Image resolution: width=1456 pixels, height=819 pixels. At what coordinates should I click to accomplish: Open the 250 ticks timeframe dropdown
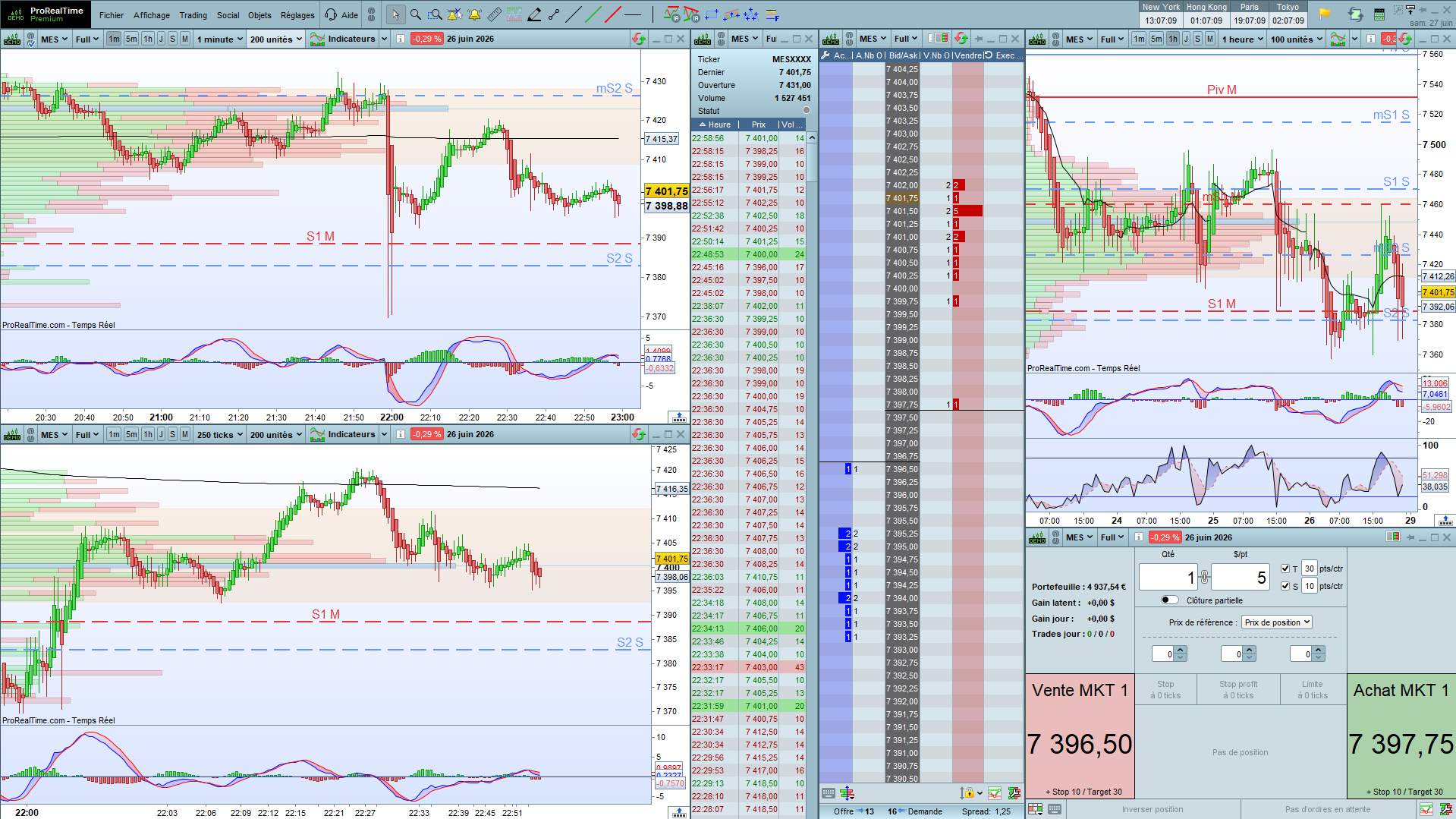coord(219,434)
